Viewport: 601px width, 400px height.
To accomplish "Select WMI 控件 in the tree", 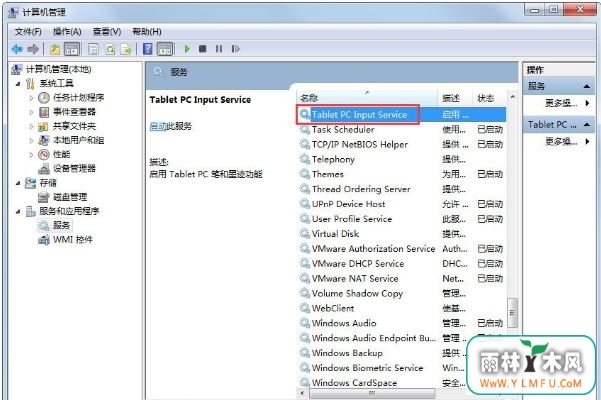I will pyautogui.click(x=72, y=240).
